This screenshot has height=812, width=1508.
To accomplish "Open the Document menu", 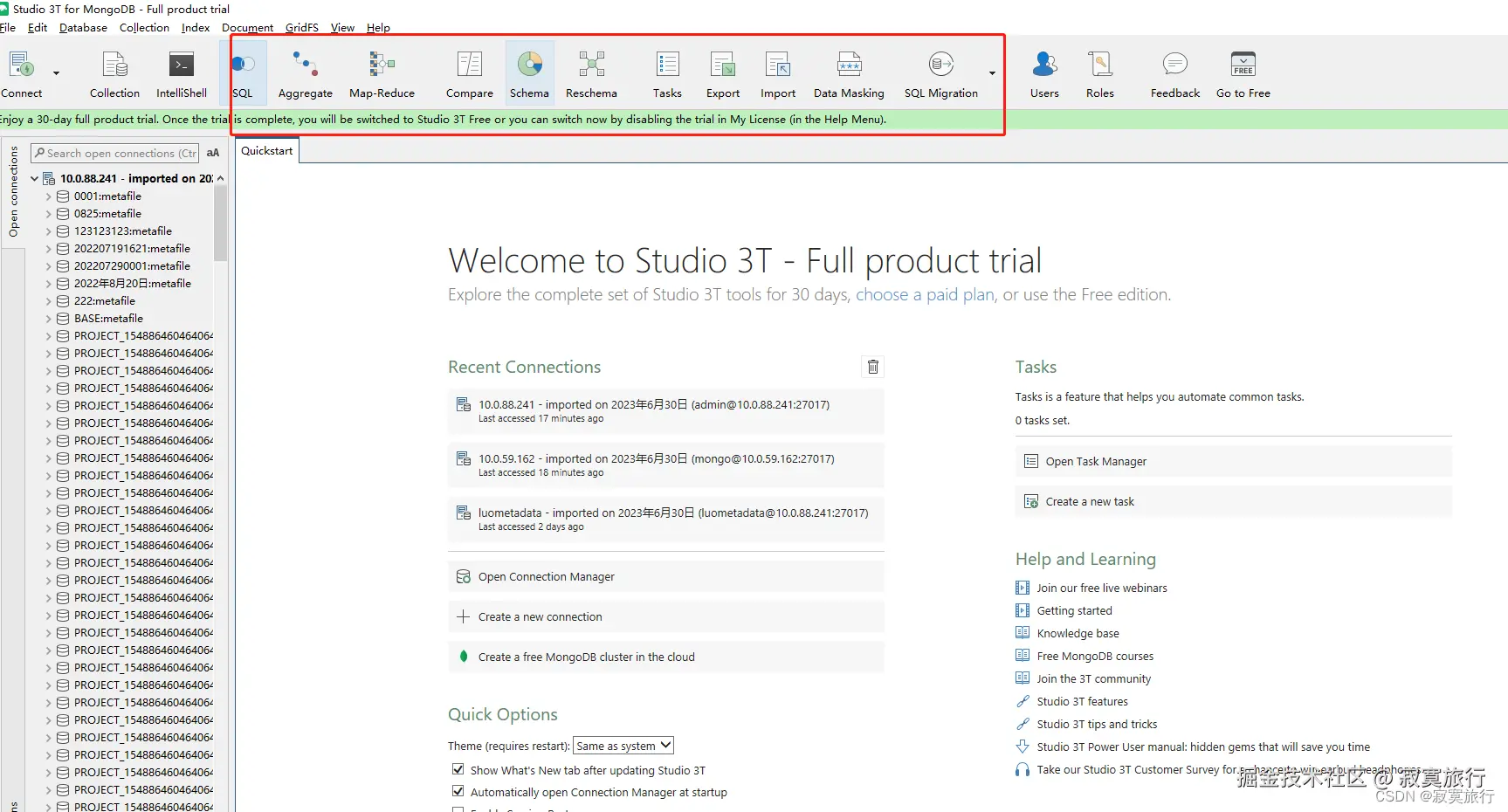I will tap(247, 27).
